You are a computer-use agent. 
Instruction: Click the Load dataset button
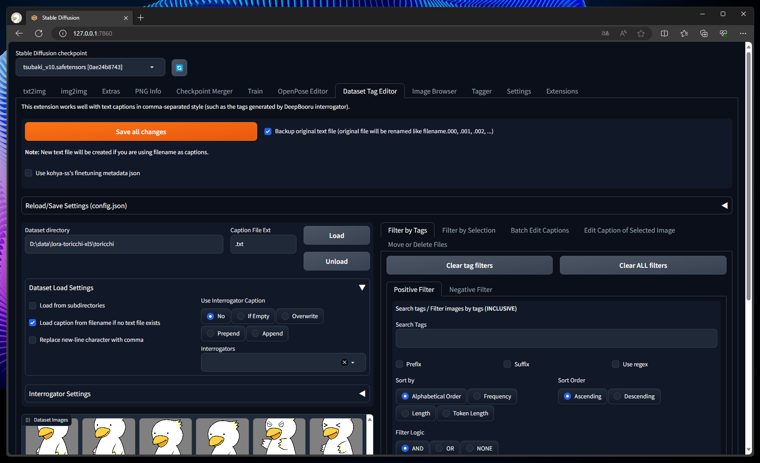point(336,236)
